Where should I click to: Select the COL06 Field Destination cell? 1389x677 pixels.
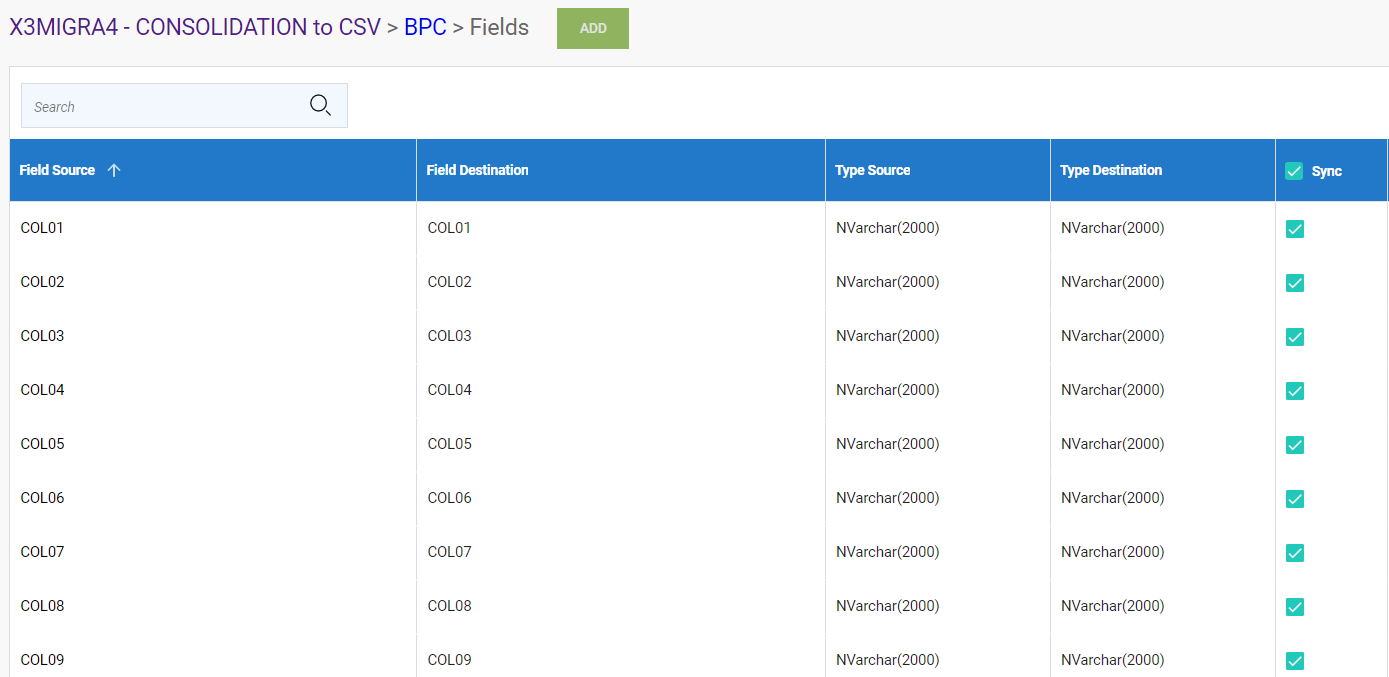[x=449, y=498]
